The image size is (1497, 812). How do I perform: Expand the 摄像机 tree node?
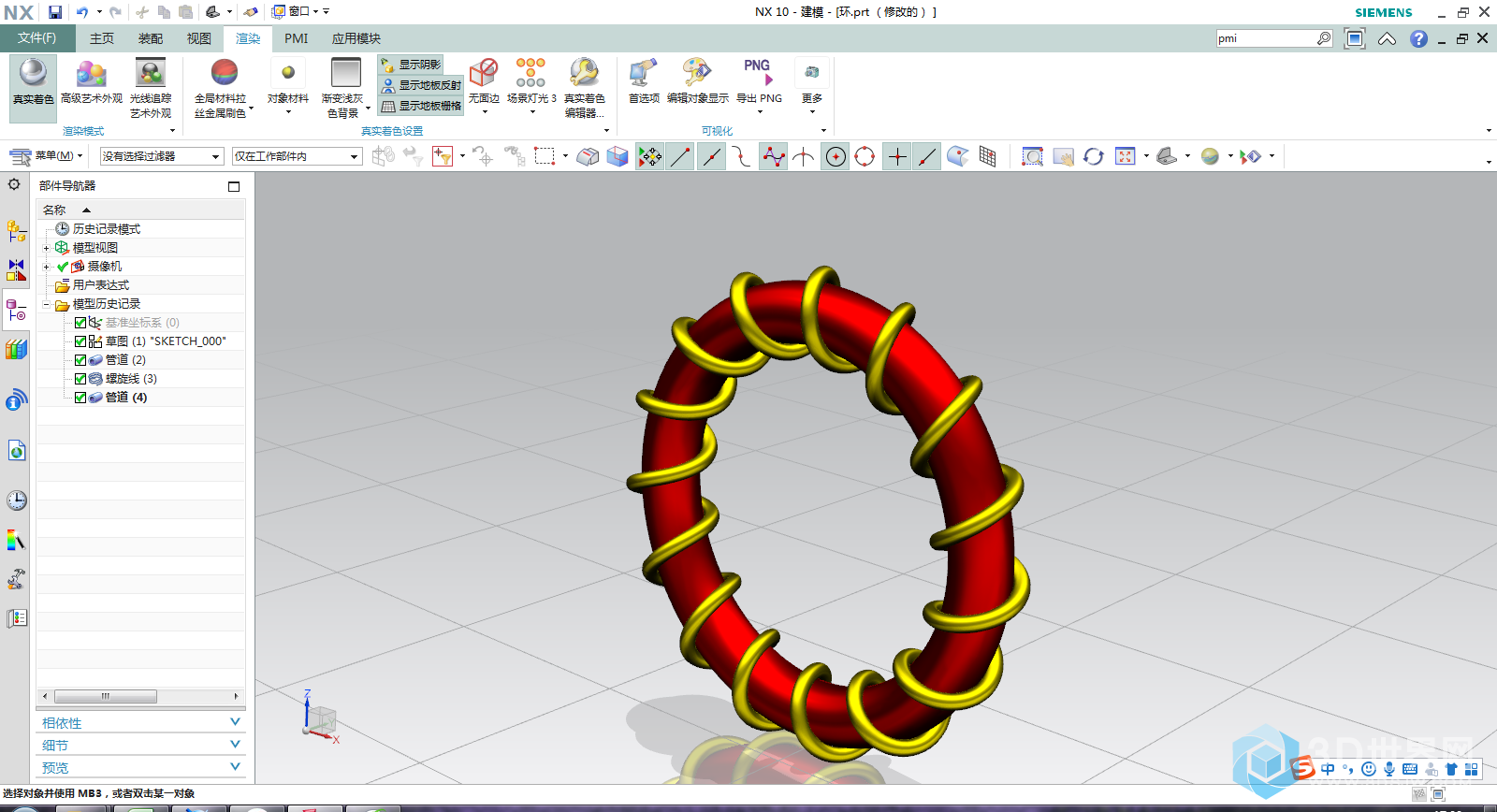[x=46, y=267]
